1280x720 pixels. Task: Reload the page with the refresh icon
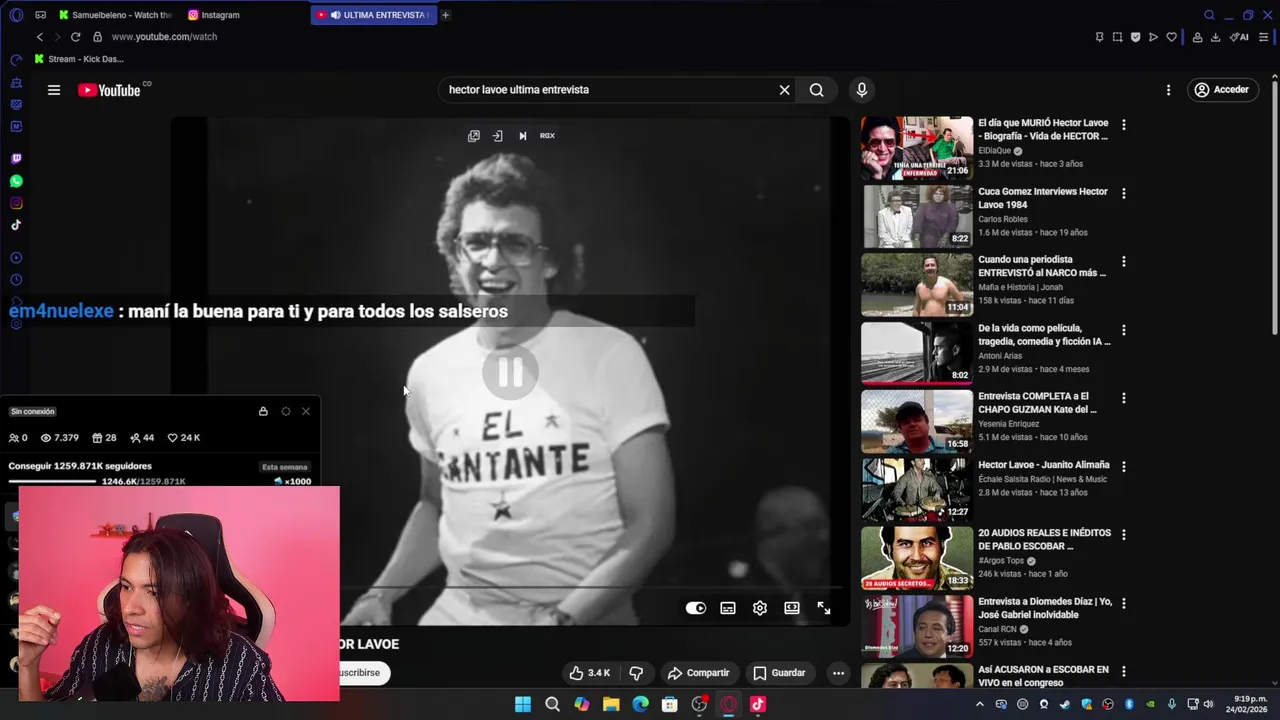(75, 37)
